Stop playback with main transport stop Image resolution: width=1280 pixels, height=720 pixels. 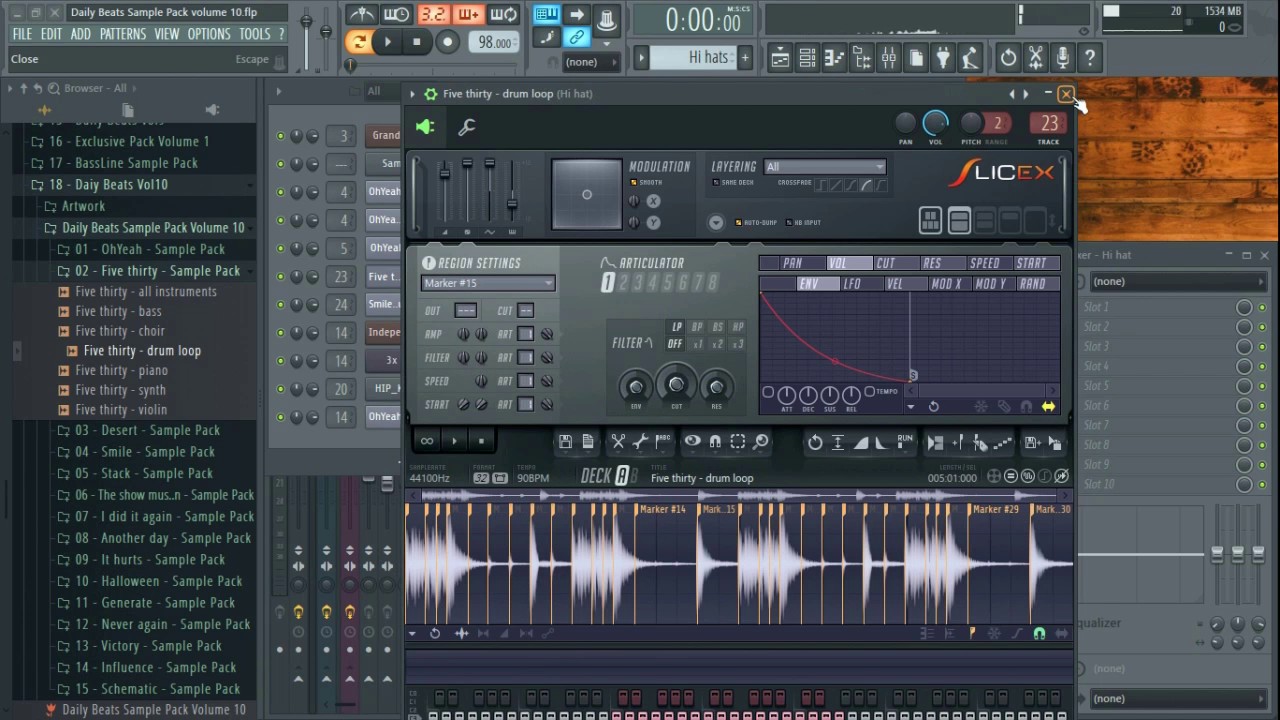coord(417,42)
